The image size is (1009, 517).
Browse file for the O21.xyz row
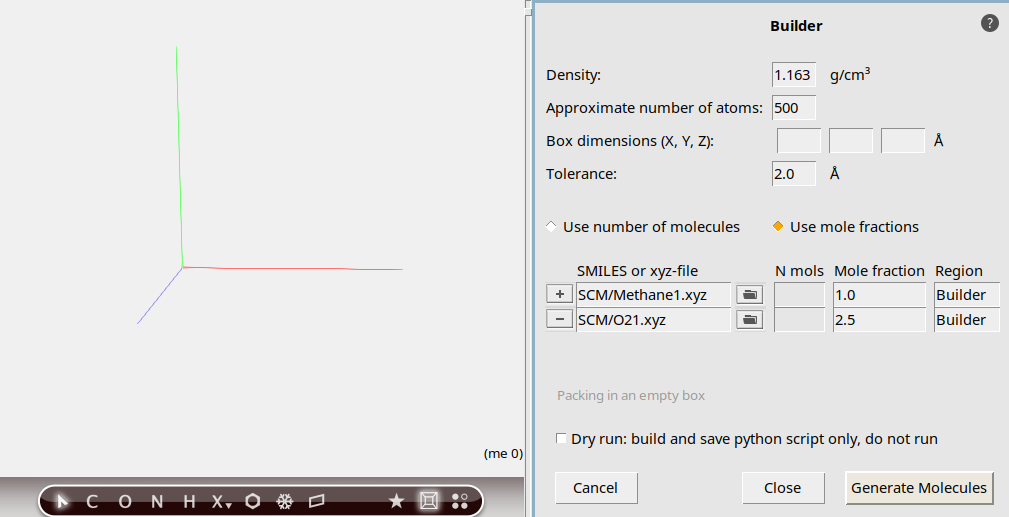coord(749,320)
